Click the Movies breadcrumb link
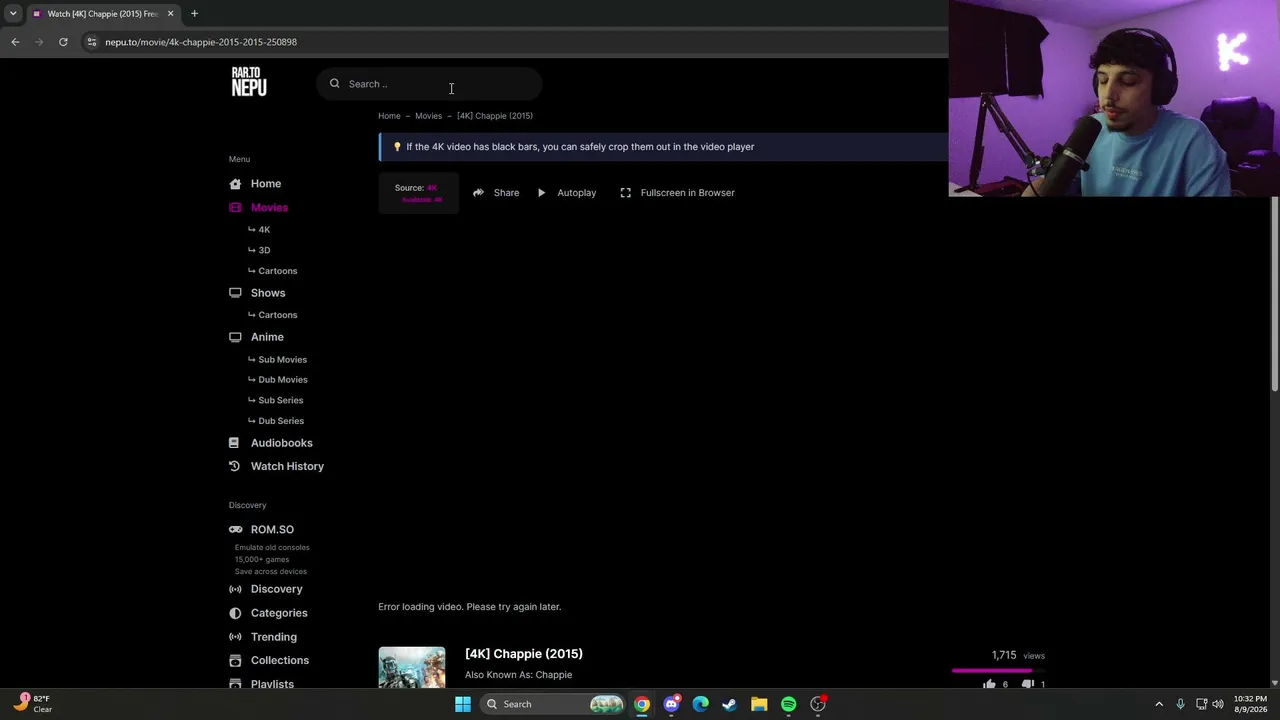The width and height of the screenshot is (1280, 720). [x=428, y=116]
